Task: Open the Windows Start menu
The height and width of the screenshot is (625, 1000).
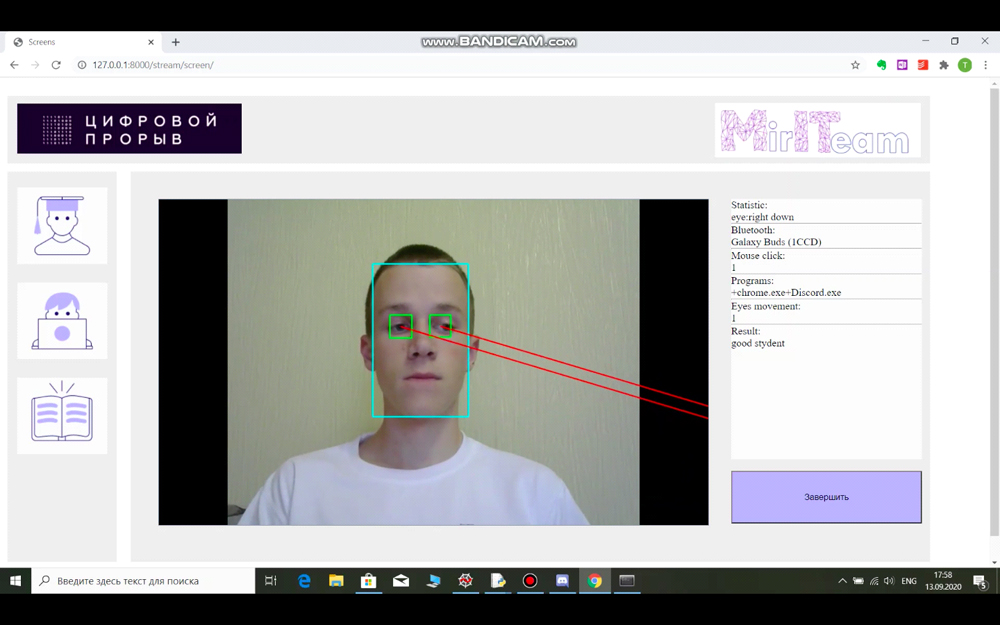Action: tap(15, 581)
